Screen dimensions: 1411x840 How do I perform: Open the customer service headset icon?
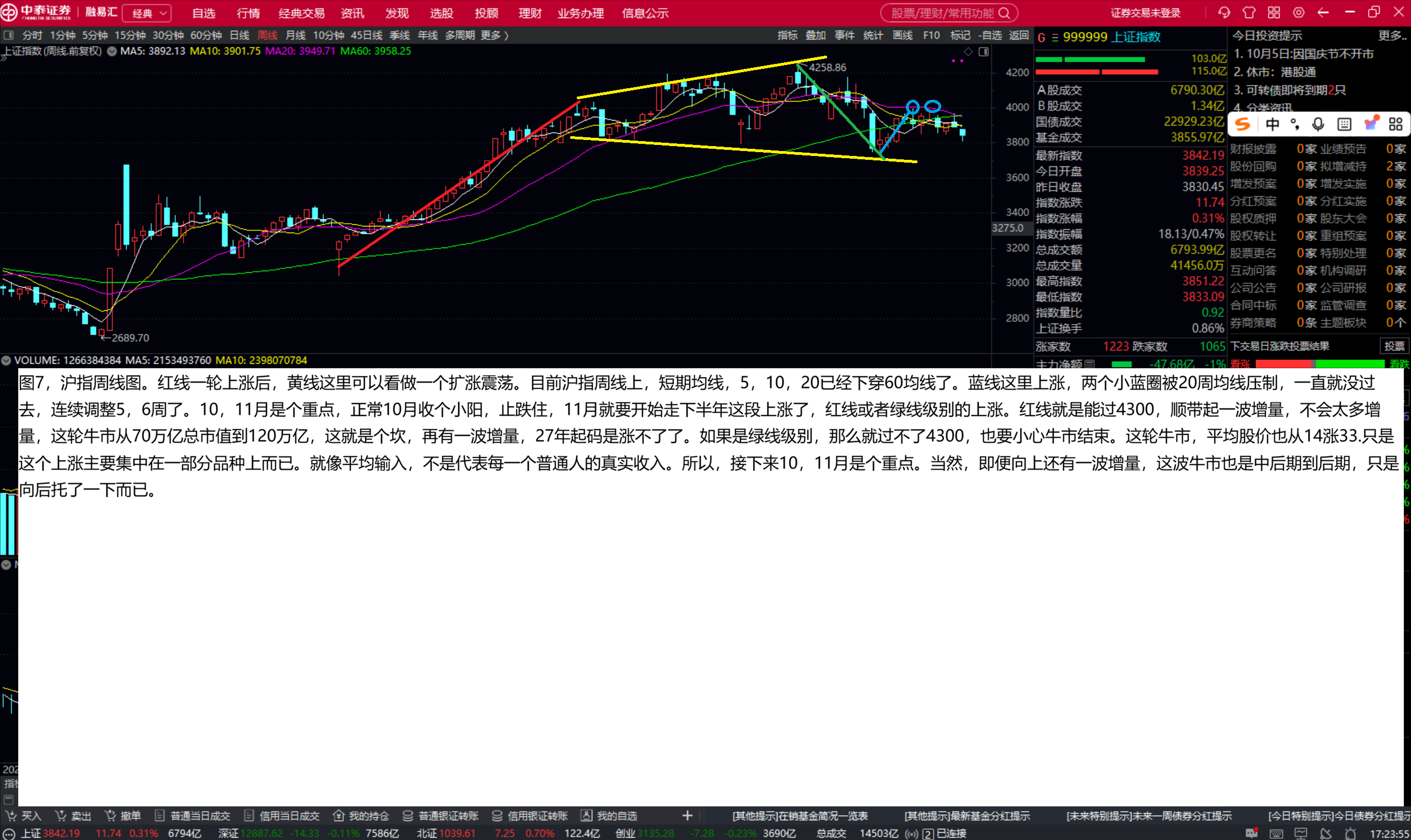coord(1224,13)
